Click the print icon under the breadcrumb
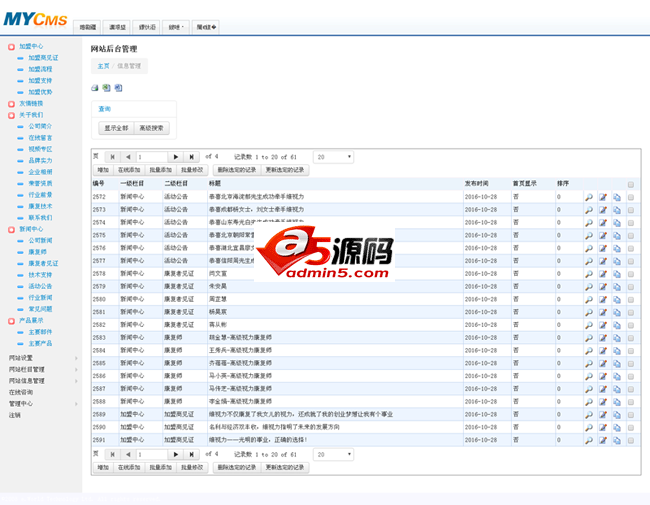 point(95,88)
